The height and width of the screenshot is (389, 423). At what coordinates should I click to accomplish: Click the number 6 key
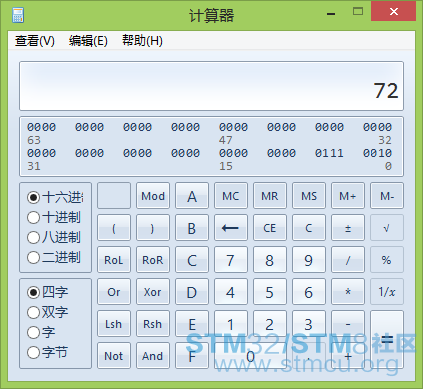[309, 292]
